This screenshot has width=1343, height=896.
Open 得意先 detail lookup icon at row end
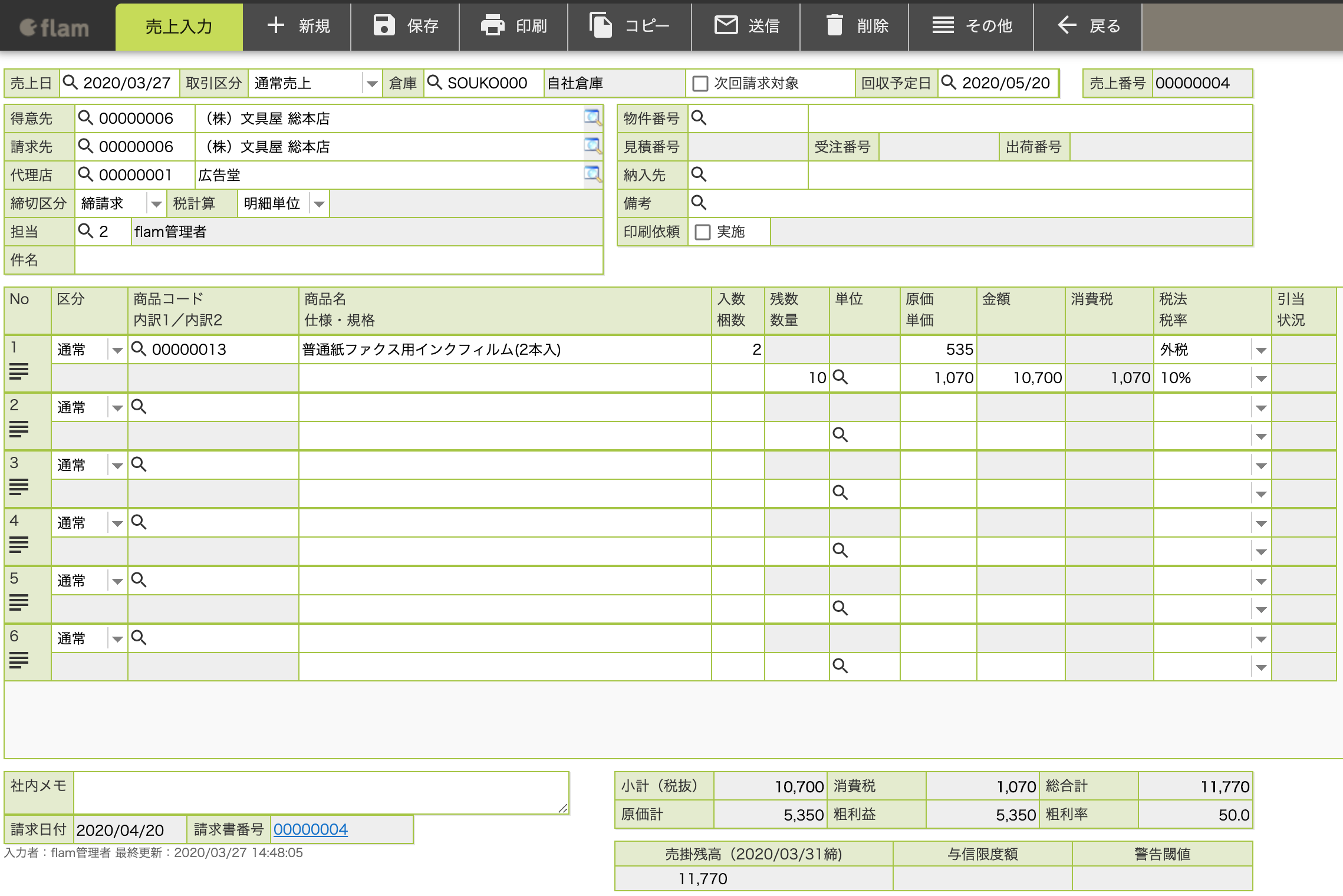pyautogui.click(x=592, y=117)
